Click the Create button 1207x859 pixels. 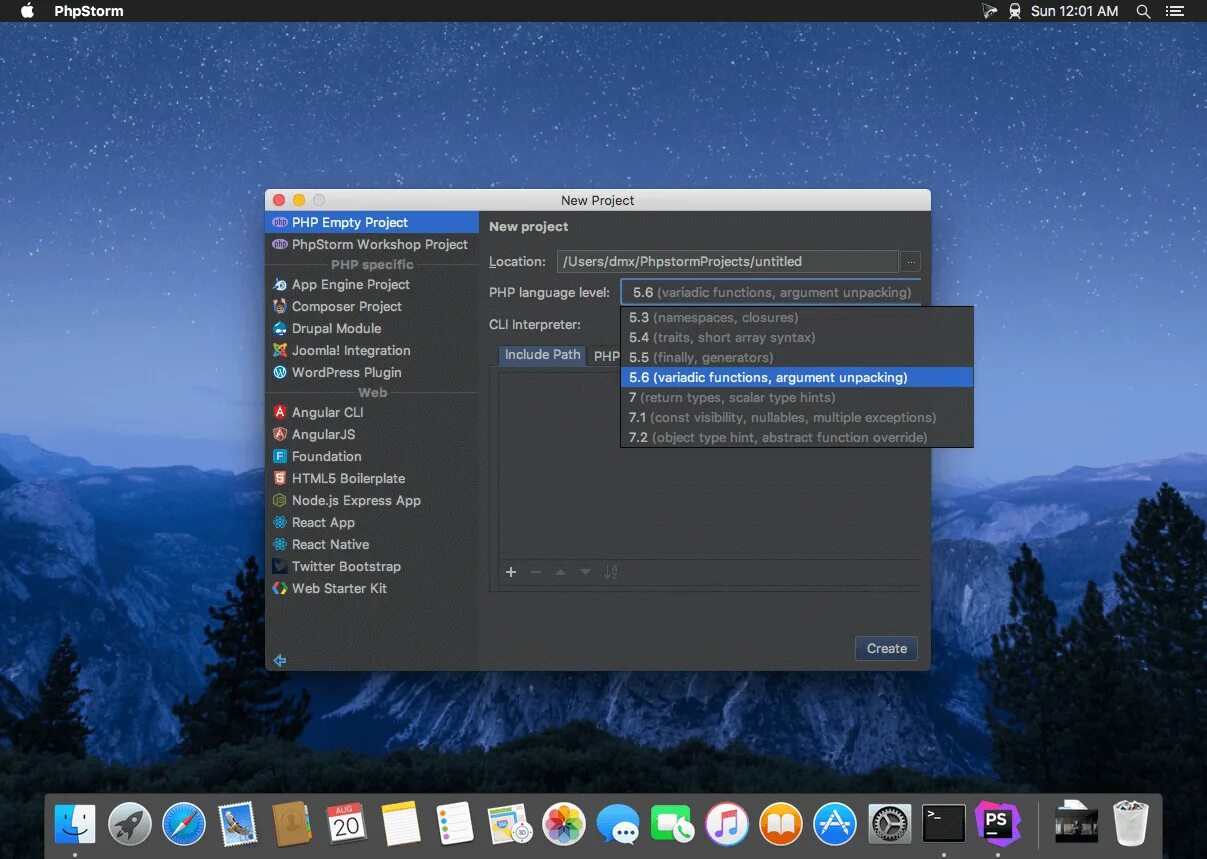coord(886,648)
